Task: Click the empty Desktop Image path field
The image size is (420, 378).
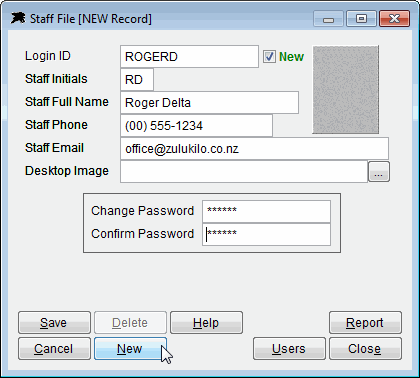Action: [x=244, y=172]
